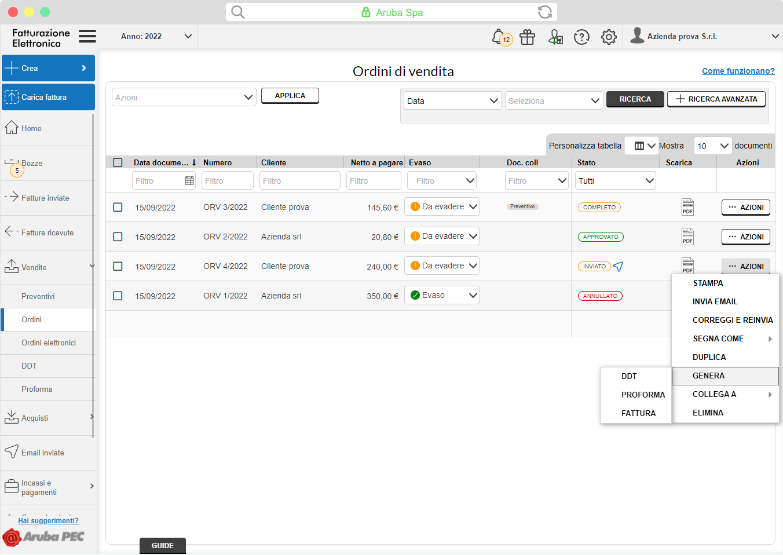This screenshot has height=555, width=783.
Task: Click the Azienda prova S.r.l. profile icon
Action: (x=637, y=35)
